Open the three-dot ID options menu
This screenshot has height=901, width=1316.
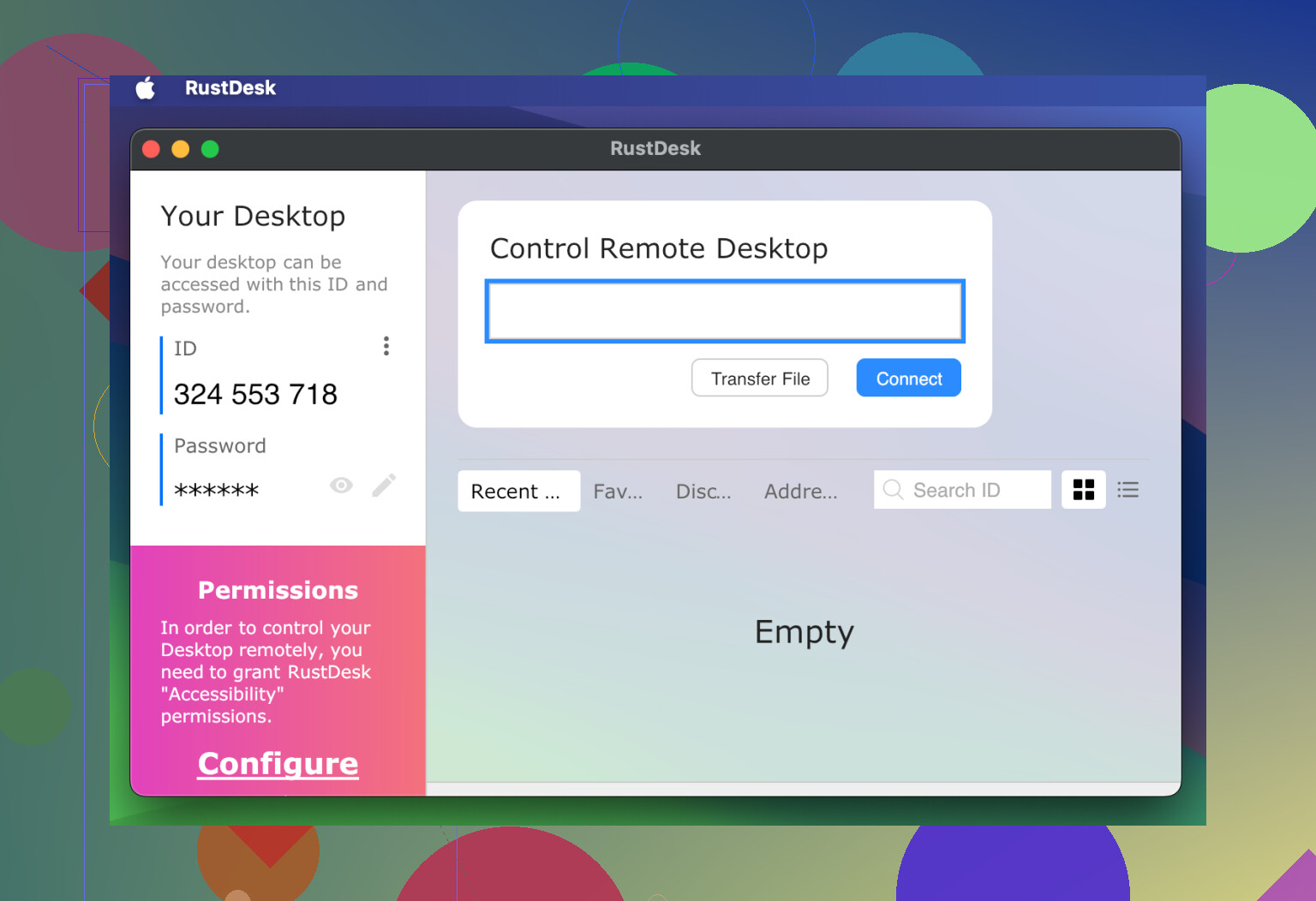(x=386, y=346)
